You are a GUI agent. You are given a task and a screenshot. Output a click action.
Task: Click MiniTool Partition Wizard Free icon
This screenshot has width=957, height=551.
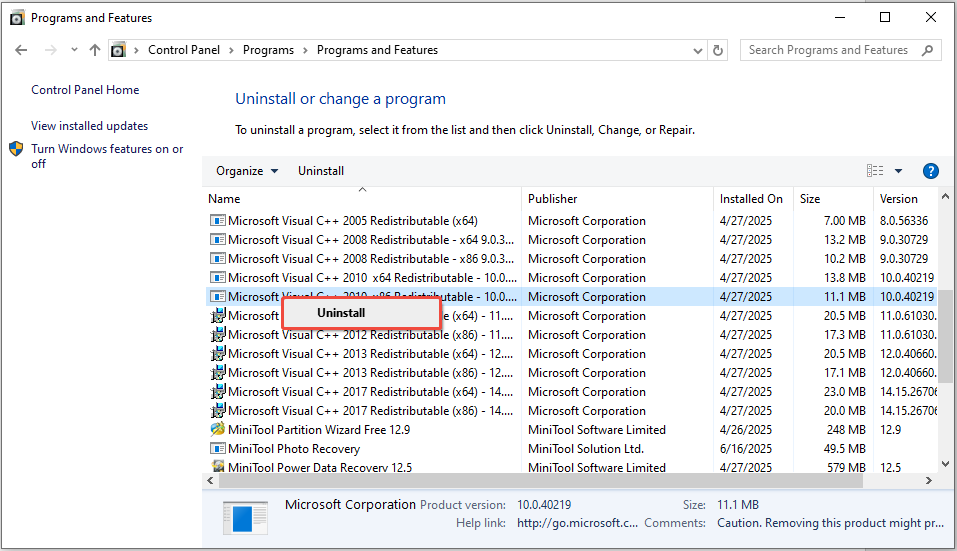[218, 429]
